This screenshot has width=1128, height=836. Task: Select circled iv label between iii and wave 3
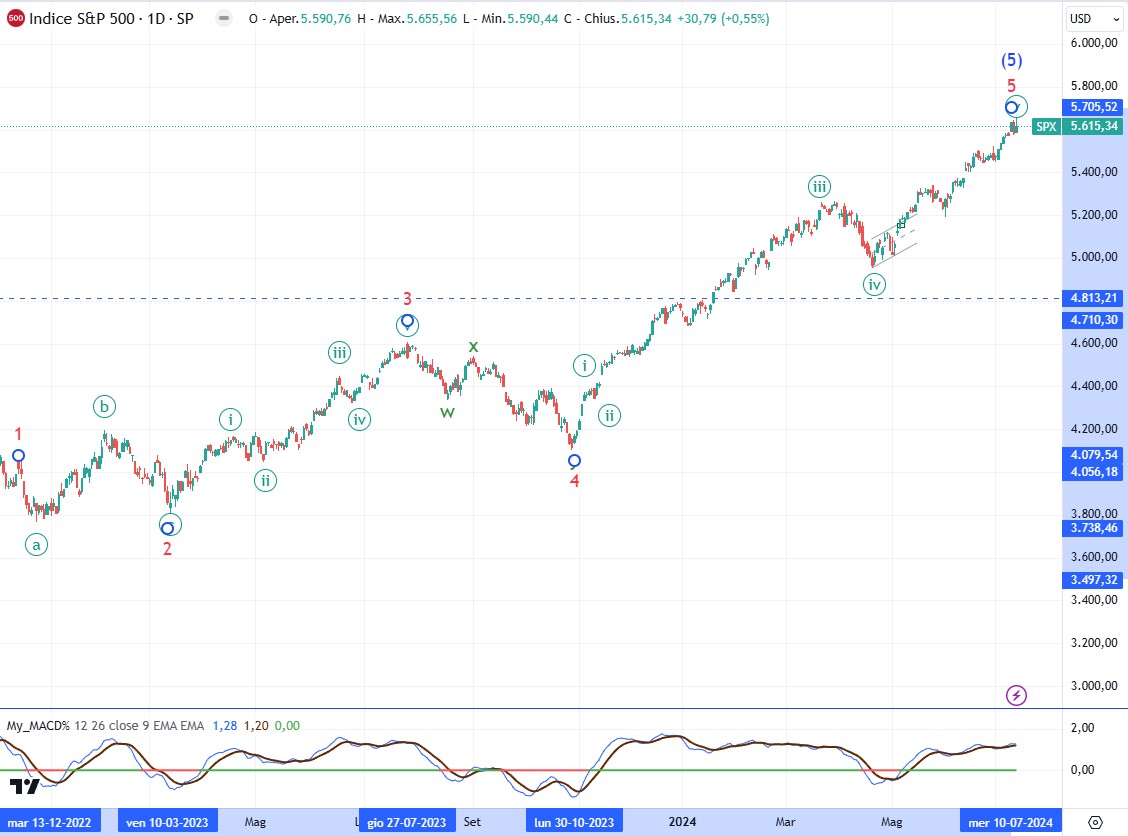click(x=359, y=419)
